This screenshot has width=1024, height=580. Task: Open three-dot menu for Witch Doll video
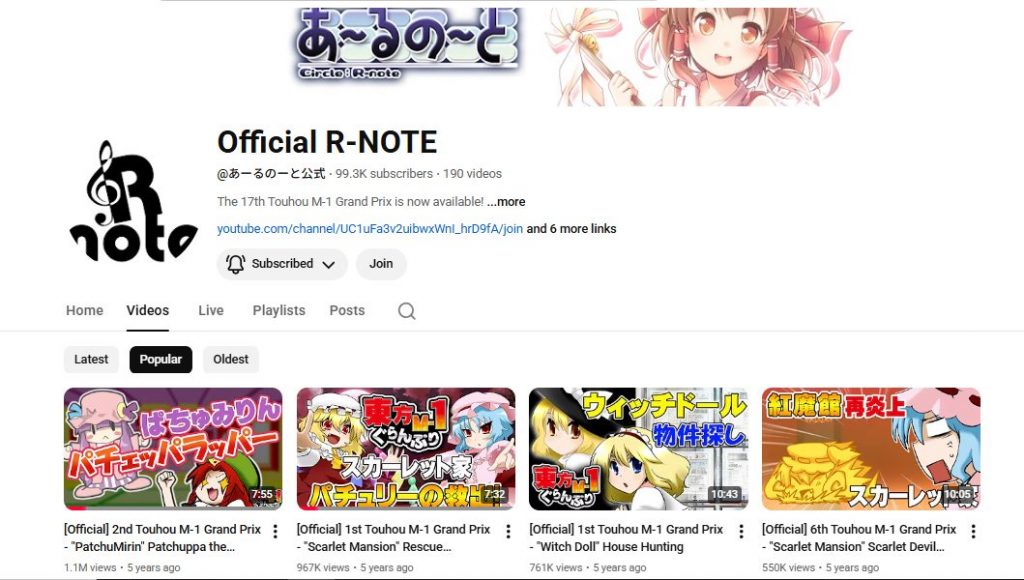pyautogui.click(x=741, y=531)
